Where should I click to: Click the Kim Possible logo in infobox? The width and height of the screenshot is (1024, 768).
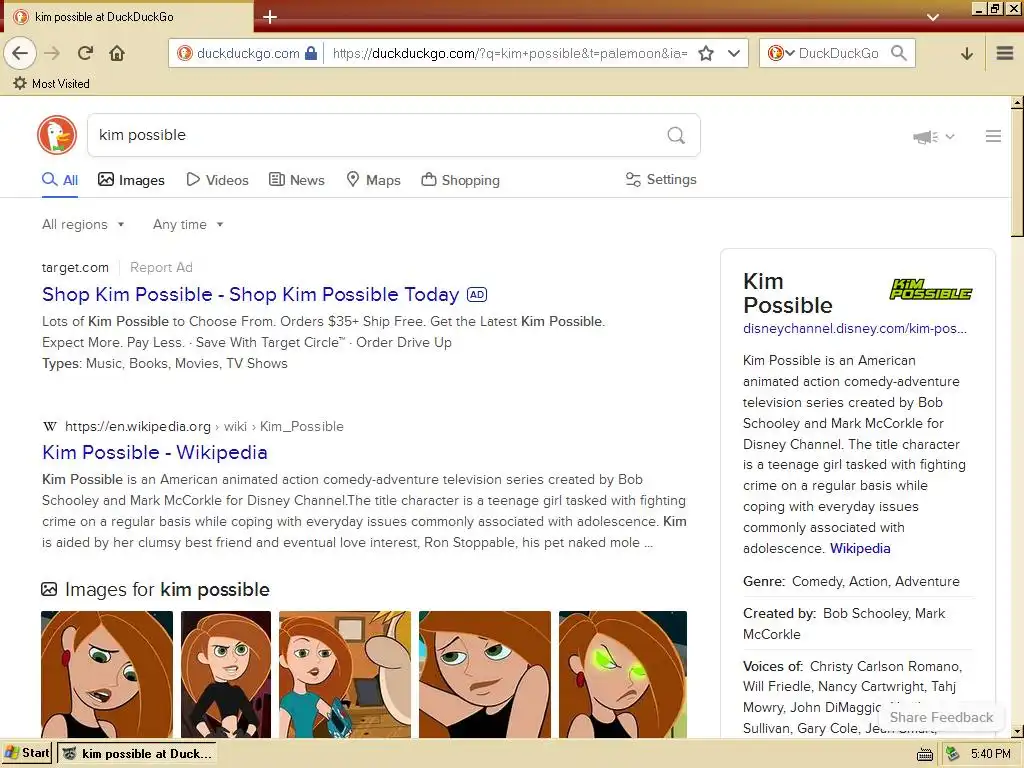coord(931,289)
